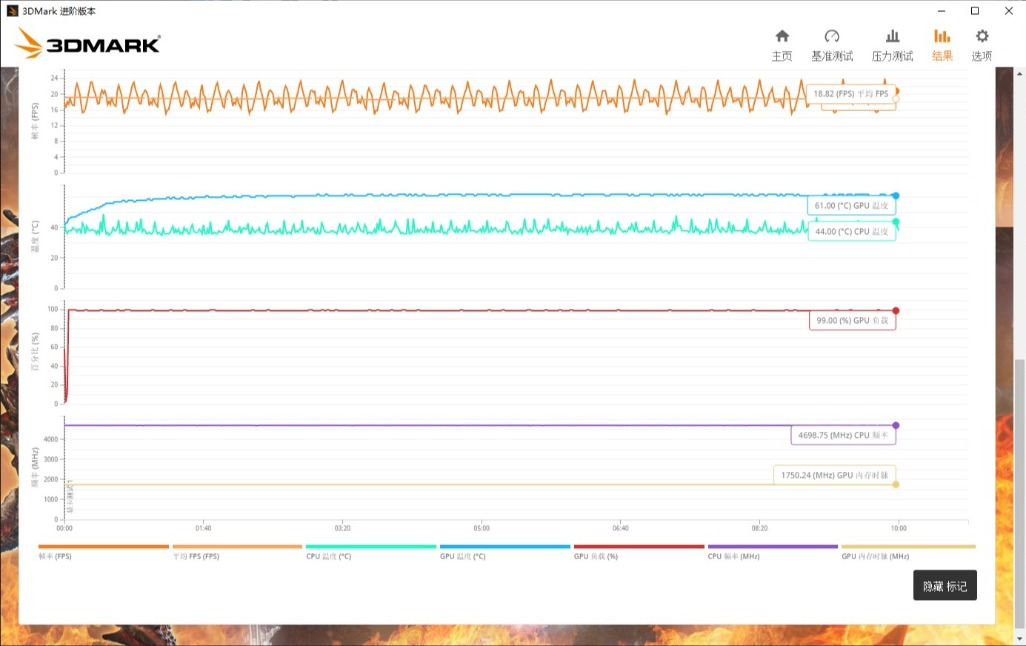The image size is (1026, 646).
Task: Click the 隐藏 标记 button
Action: (x=944, y=585)
